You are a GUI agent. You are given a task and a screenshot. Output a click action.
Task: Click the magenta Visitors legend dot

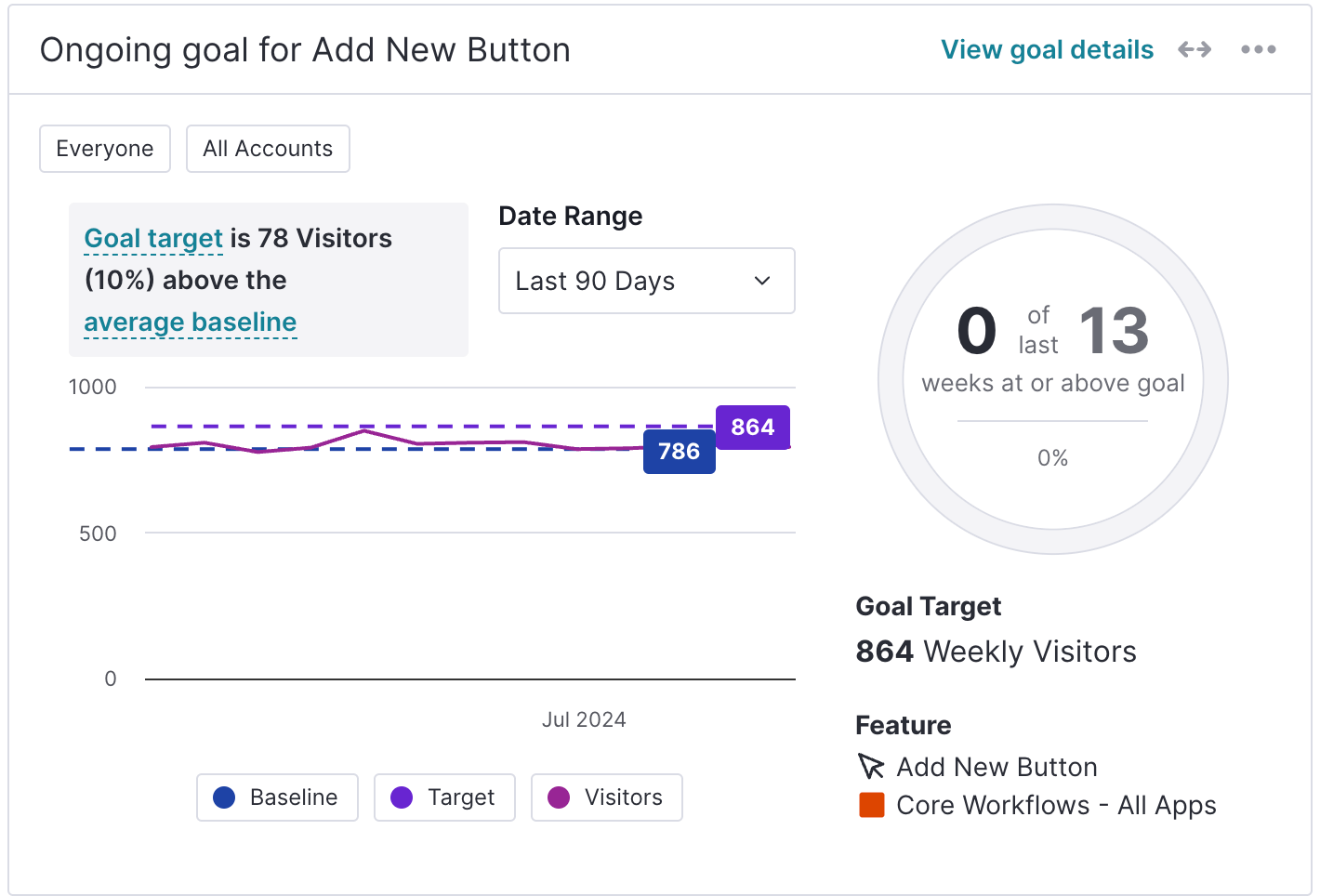(x=559, y=797)
